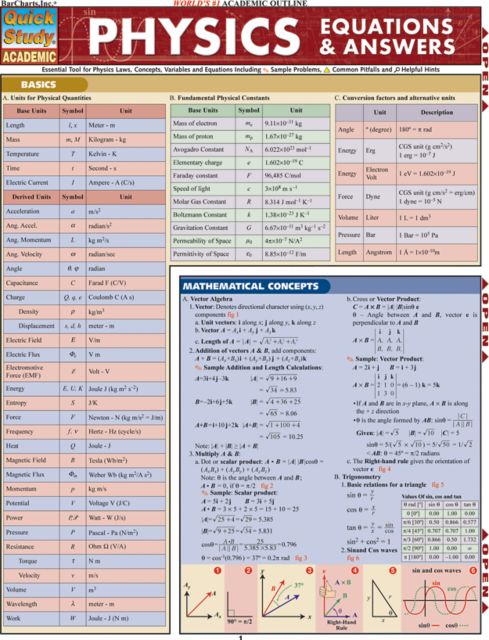The height and width of the screenshot is (640, 489).
Task: Open the Right-Hand Rule figure
Action: coord(340,600)
